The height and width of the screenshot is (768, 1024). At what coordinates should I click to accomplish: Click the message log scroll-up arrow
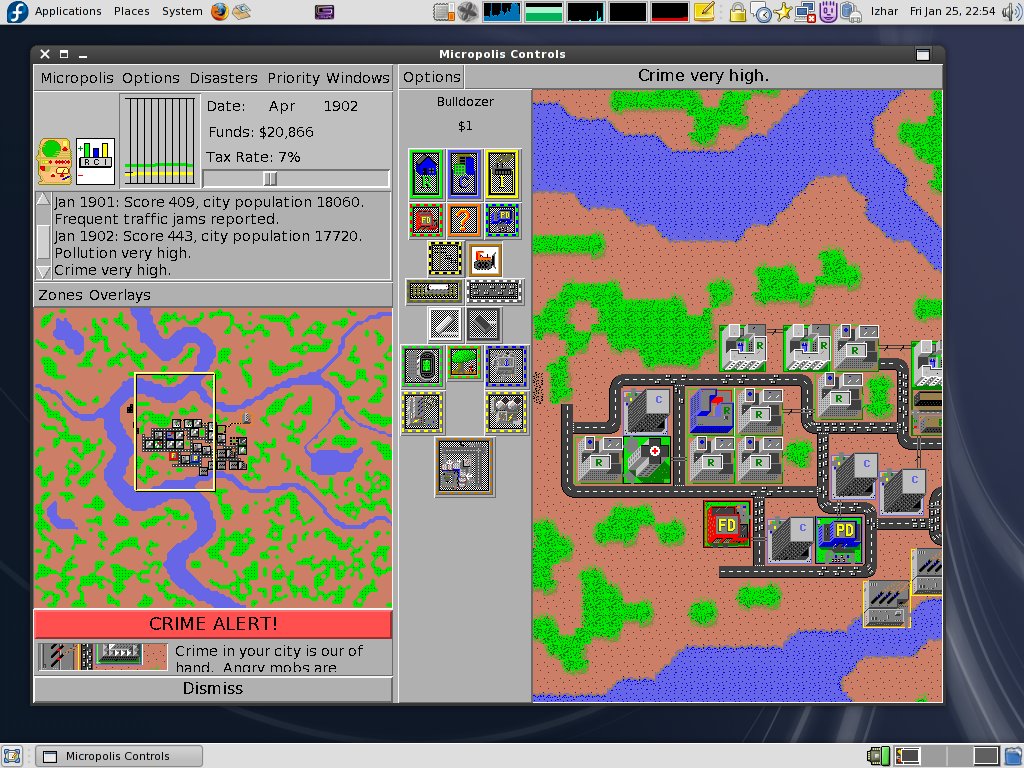click(43, 199)
